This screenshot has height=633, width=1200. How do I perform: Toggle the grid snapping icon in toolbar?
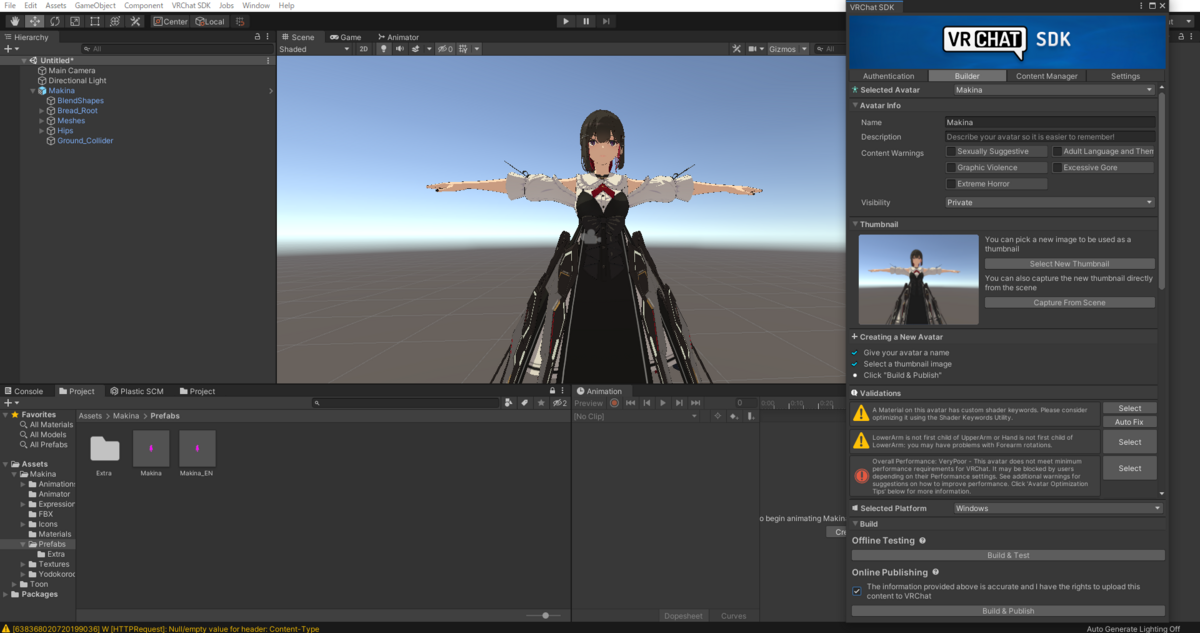point(241,21)
